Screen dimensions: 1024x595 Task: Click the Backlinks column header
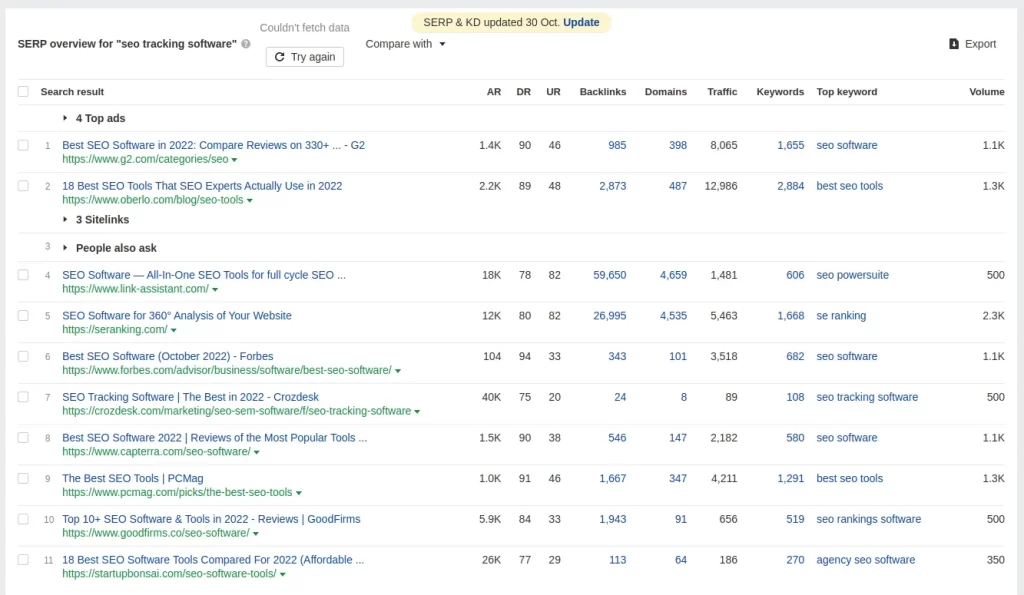click(603, 91)
